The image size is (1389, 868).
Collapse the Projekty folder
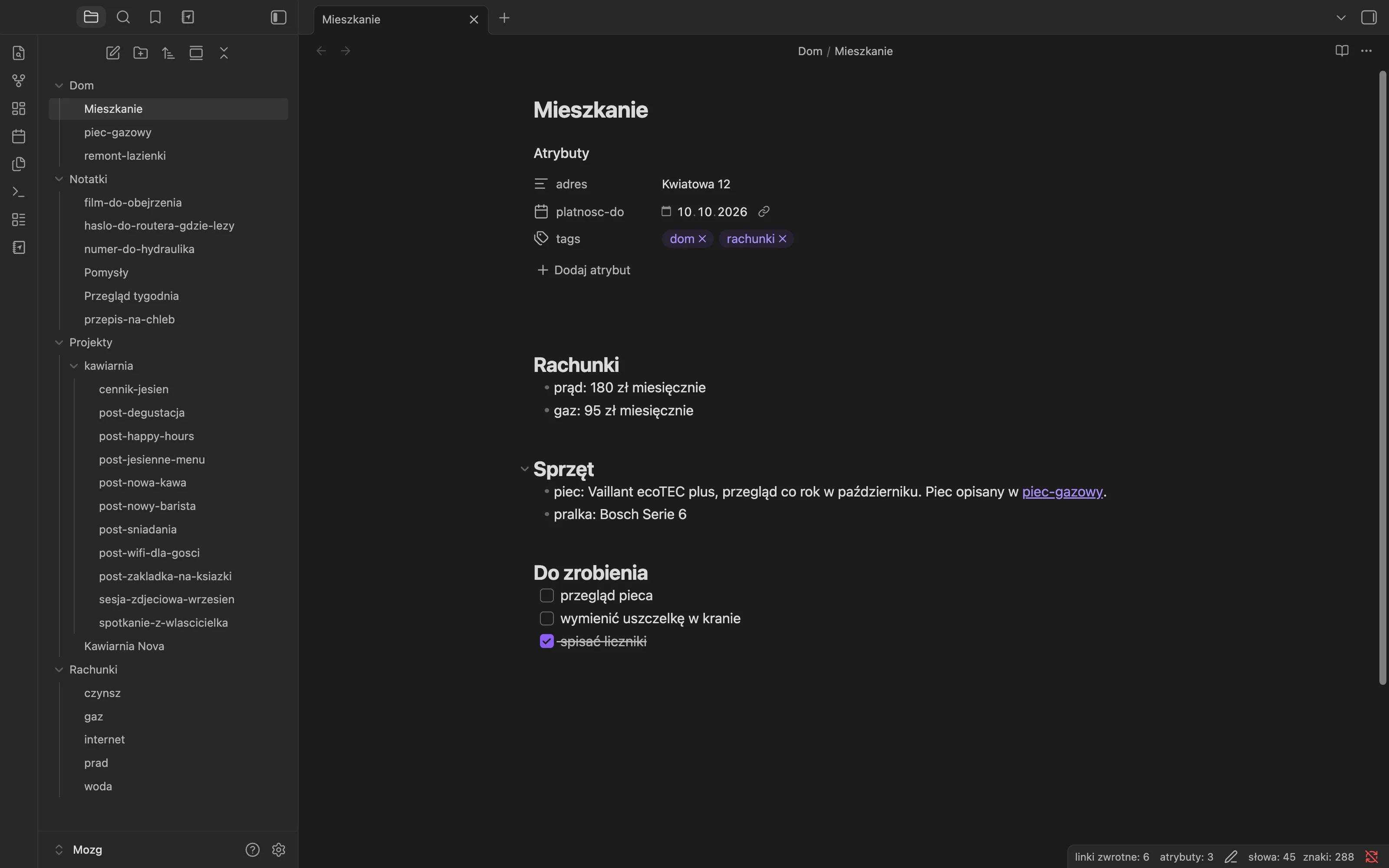(x=59, y=342)
